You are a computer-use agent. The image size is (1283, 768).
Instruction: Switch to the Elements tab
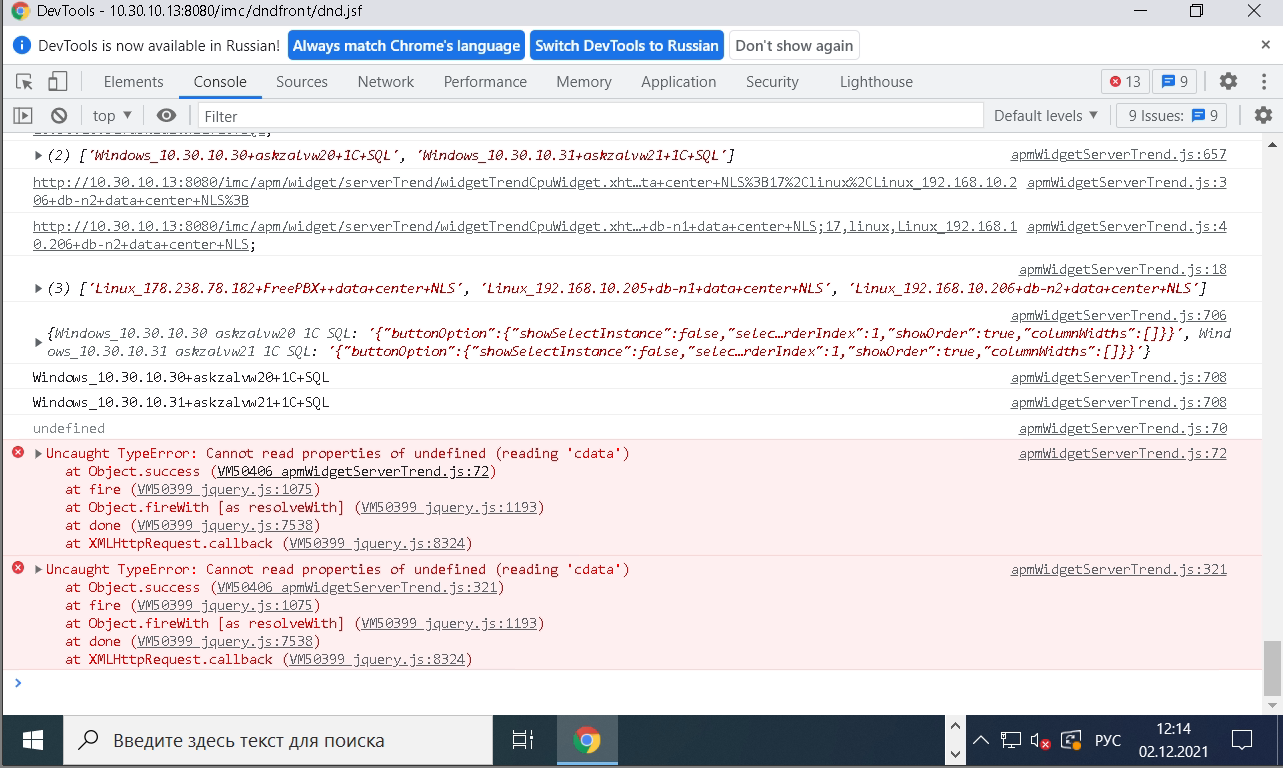[133, 82]
